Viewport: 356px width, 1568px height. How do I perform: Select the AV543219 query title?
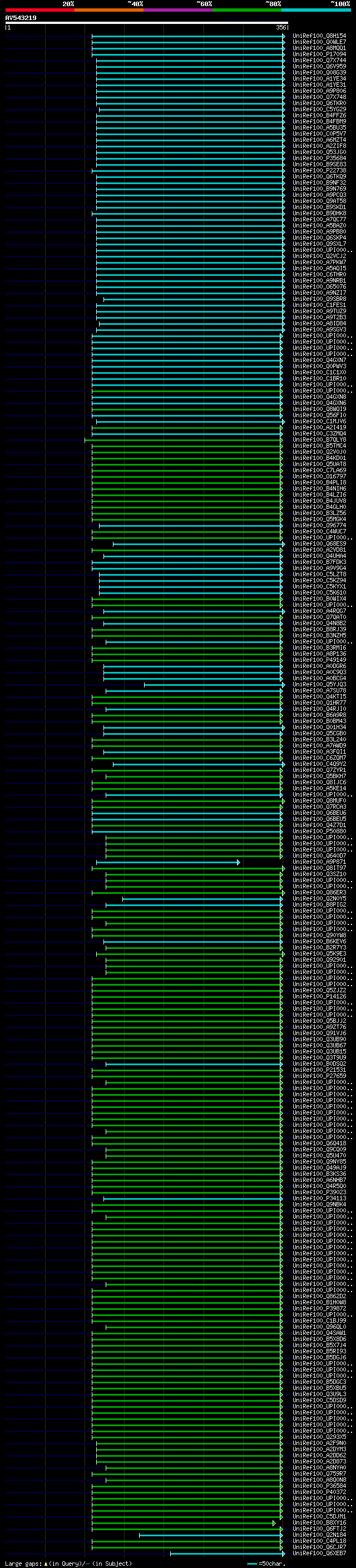21,18
